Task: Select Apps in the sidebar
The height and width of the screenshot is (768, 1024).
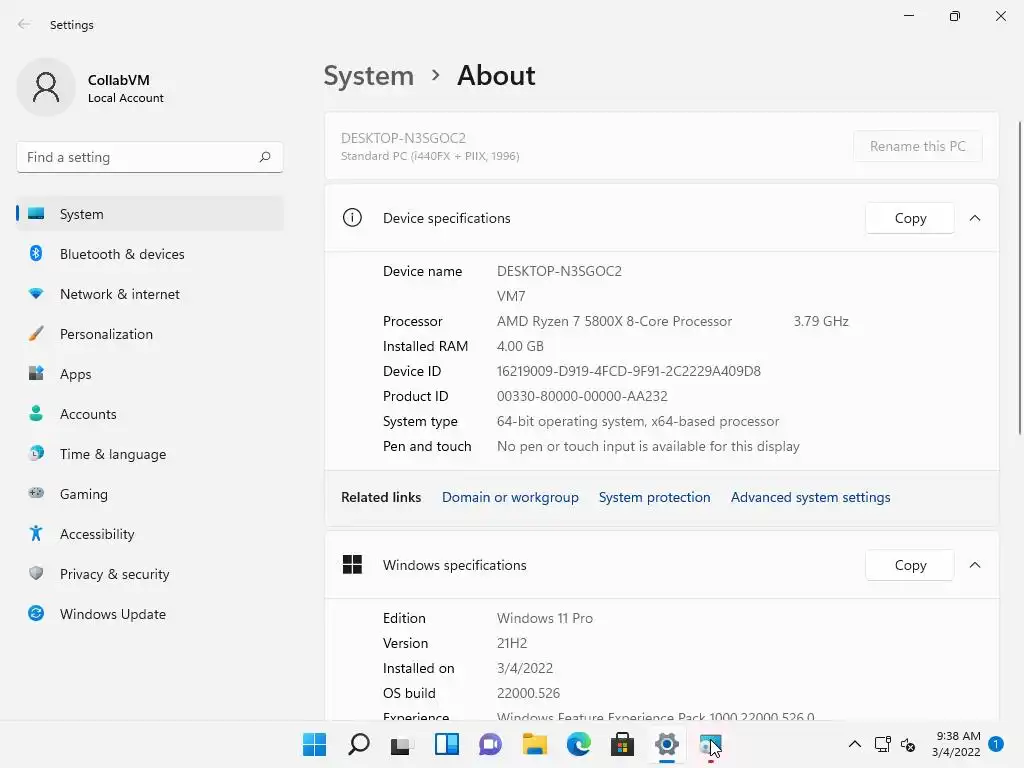Action: [x=150, y=374]
